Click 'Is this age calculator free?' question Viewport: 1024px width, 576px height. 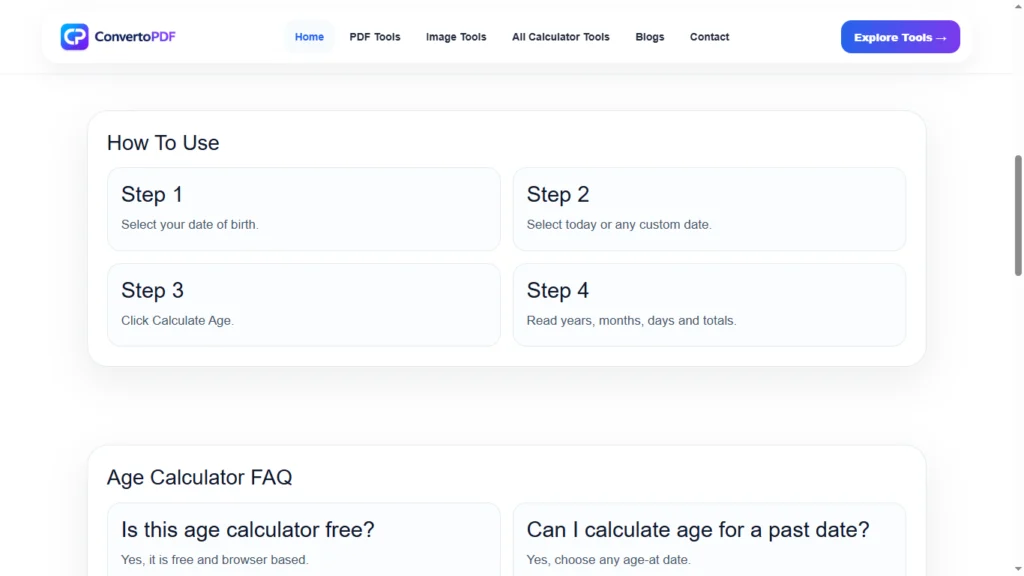(248, 530)
